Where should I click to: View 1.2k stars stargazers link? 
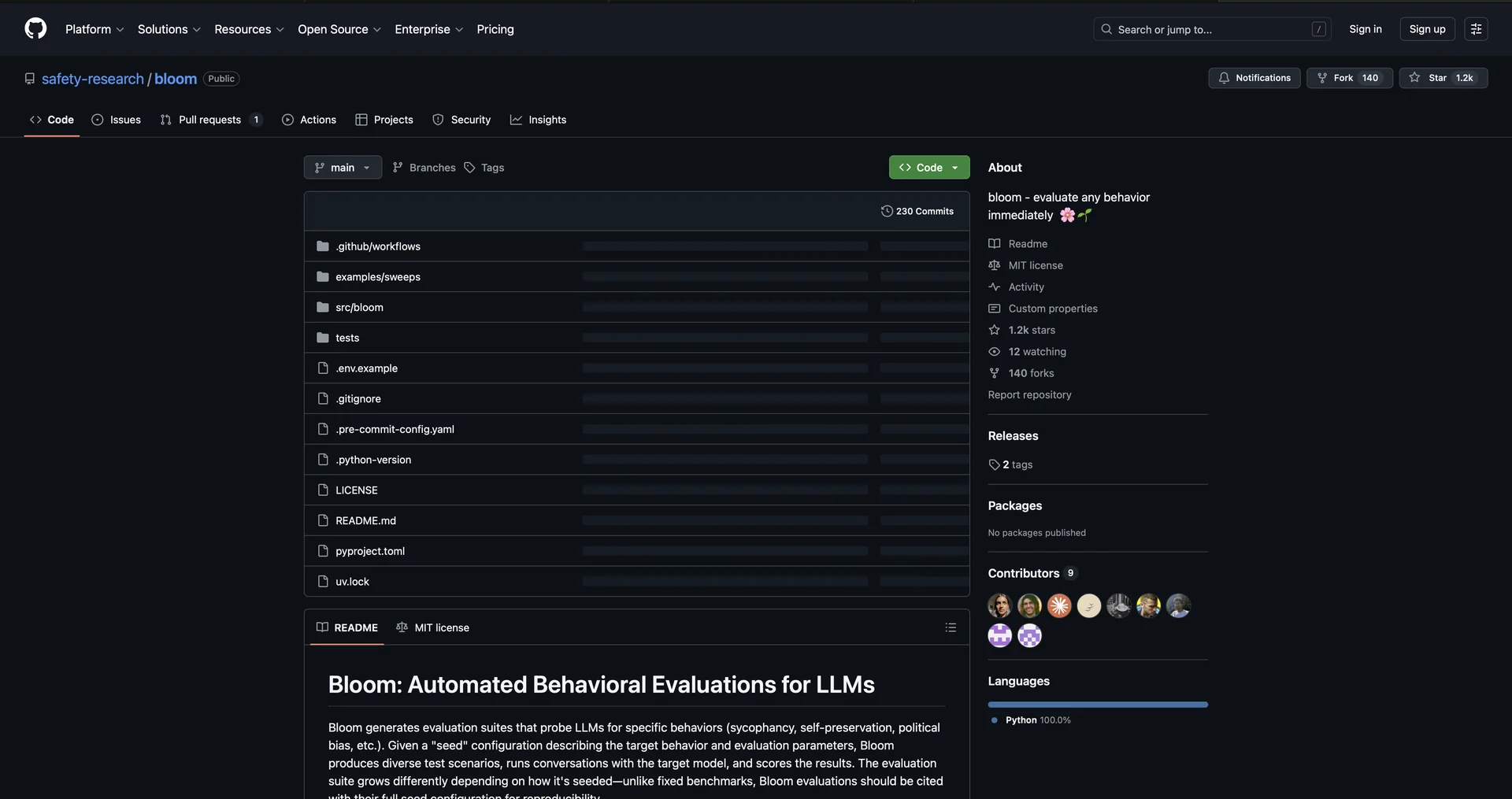coord(1022,330)
